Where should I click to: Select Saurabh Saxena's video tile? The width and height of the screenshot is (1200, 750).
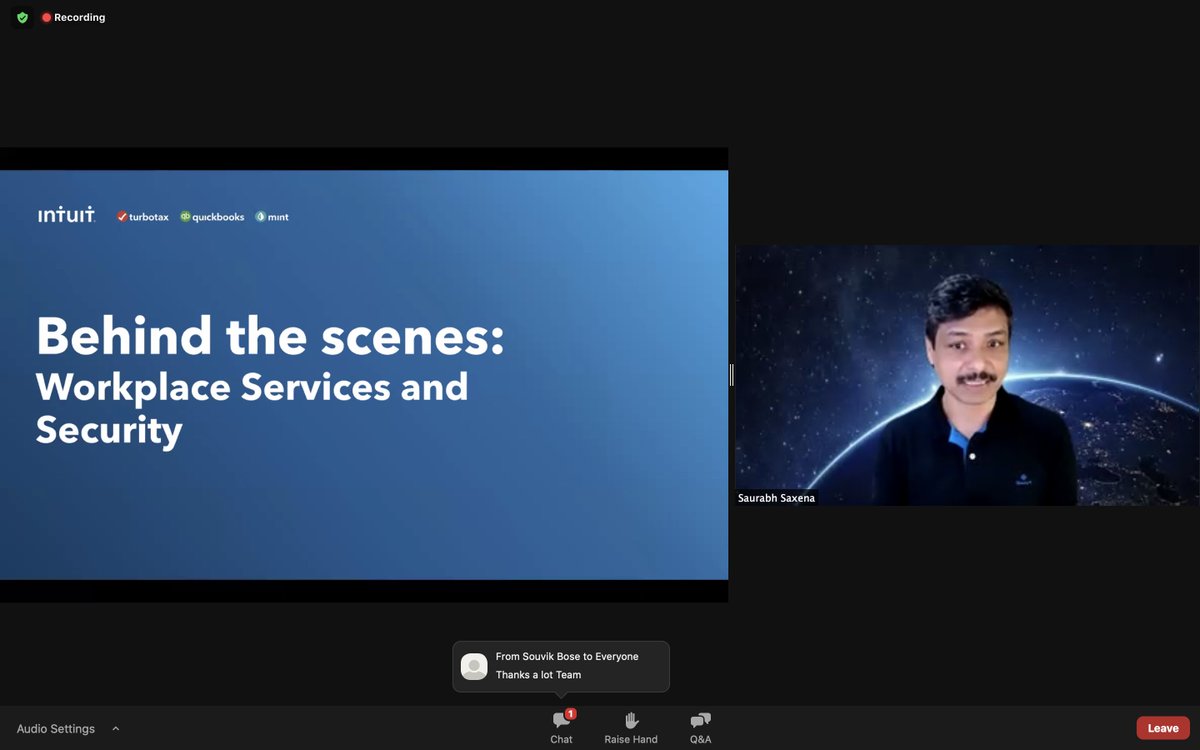pyautogui.click(x=967, y=375)
